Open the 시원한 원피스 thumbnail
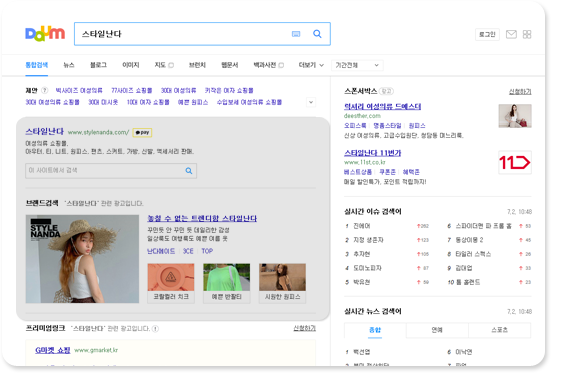Viewport: 561px width, 373px height. click(282, 283)
